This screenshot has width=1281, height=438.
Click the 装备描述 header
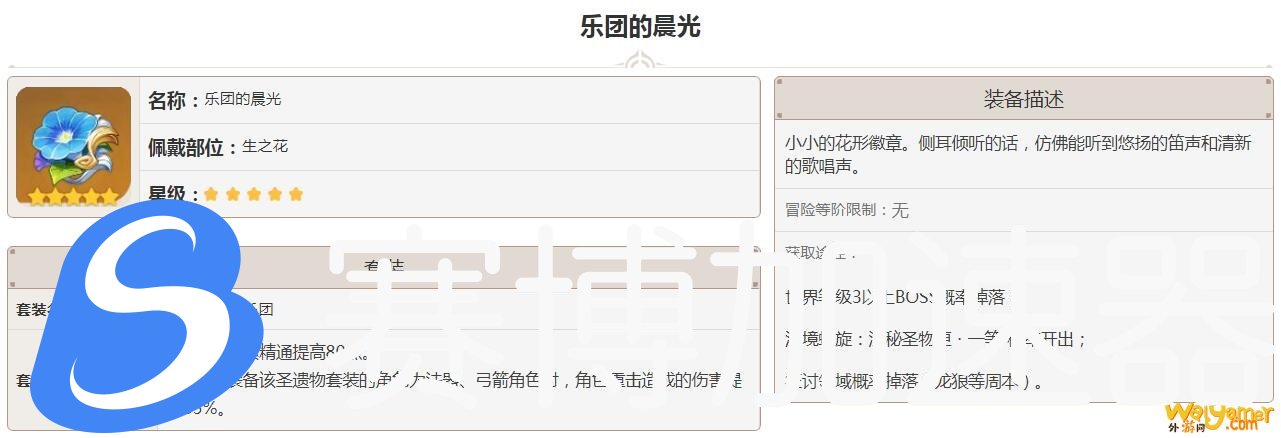(x=1023, y=99)
